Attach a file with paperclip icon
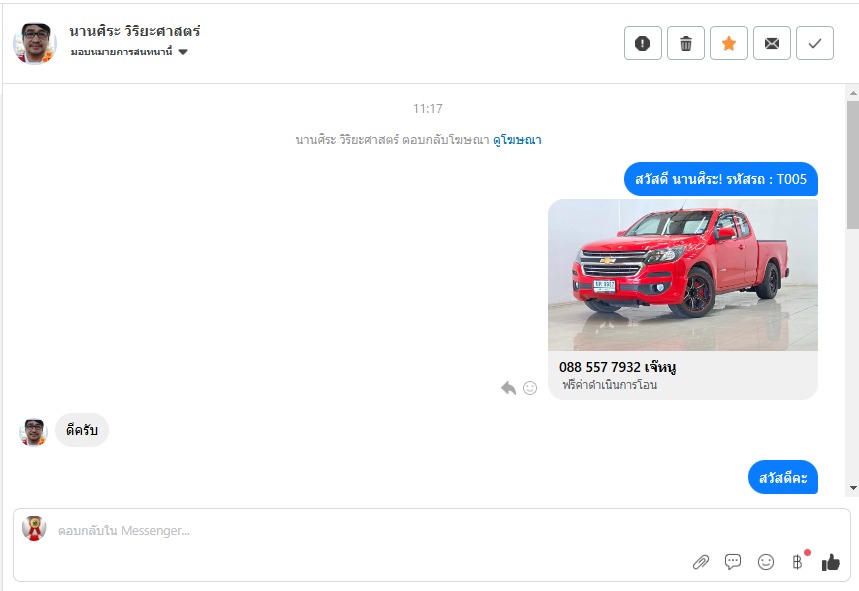This screenshot has height=591, width=859. 701,562
